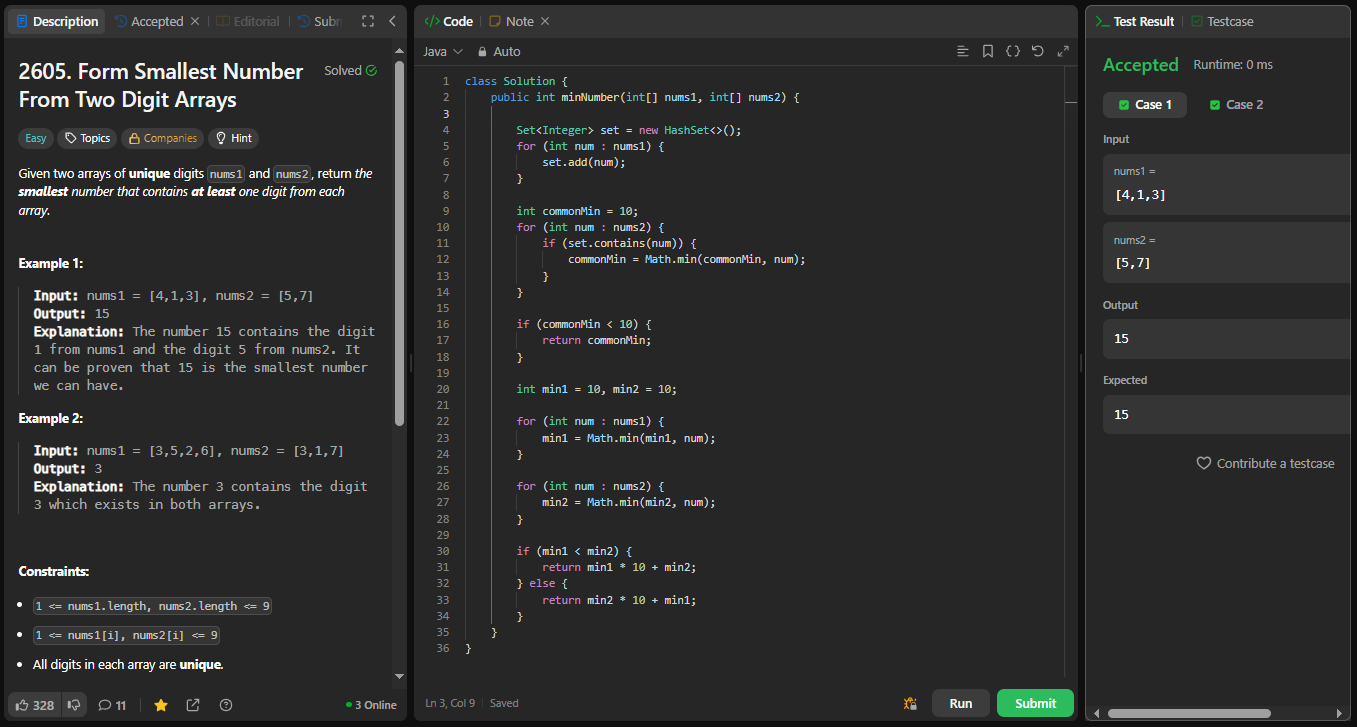Open the Note tab
1357x727 pixels.
(x=519, y=21)
